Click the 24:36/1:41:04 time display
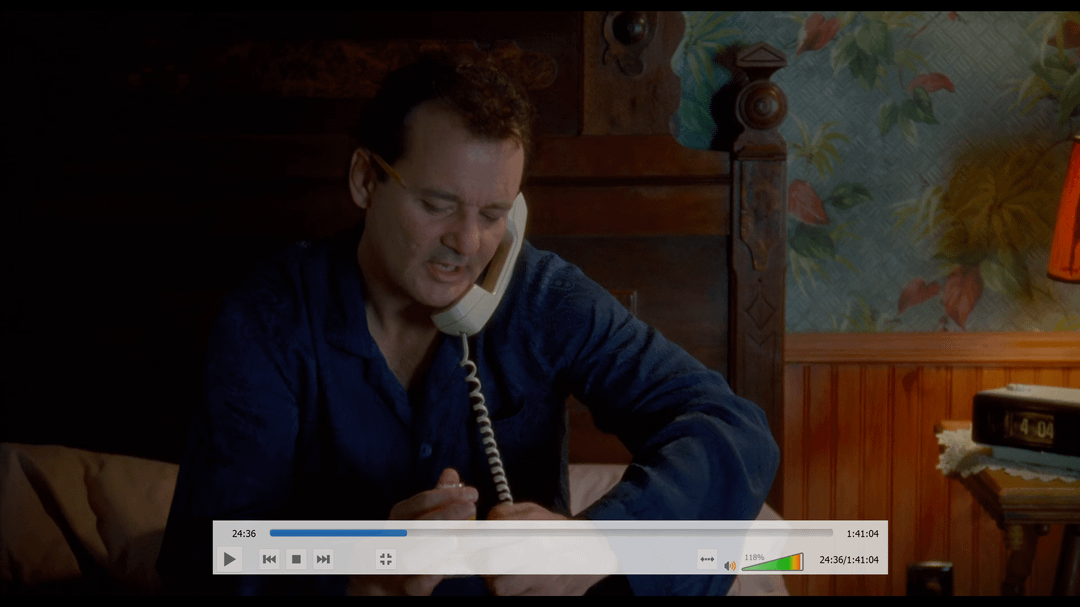 pos(849,559)
